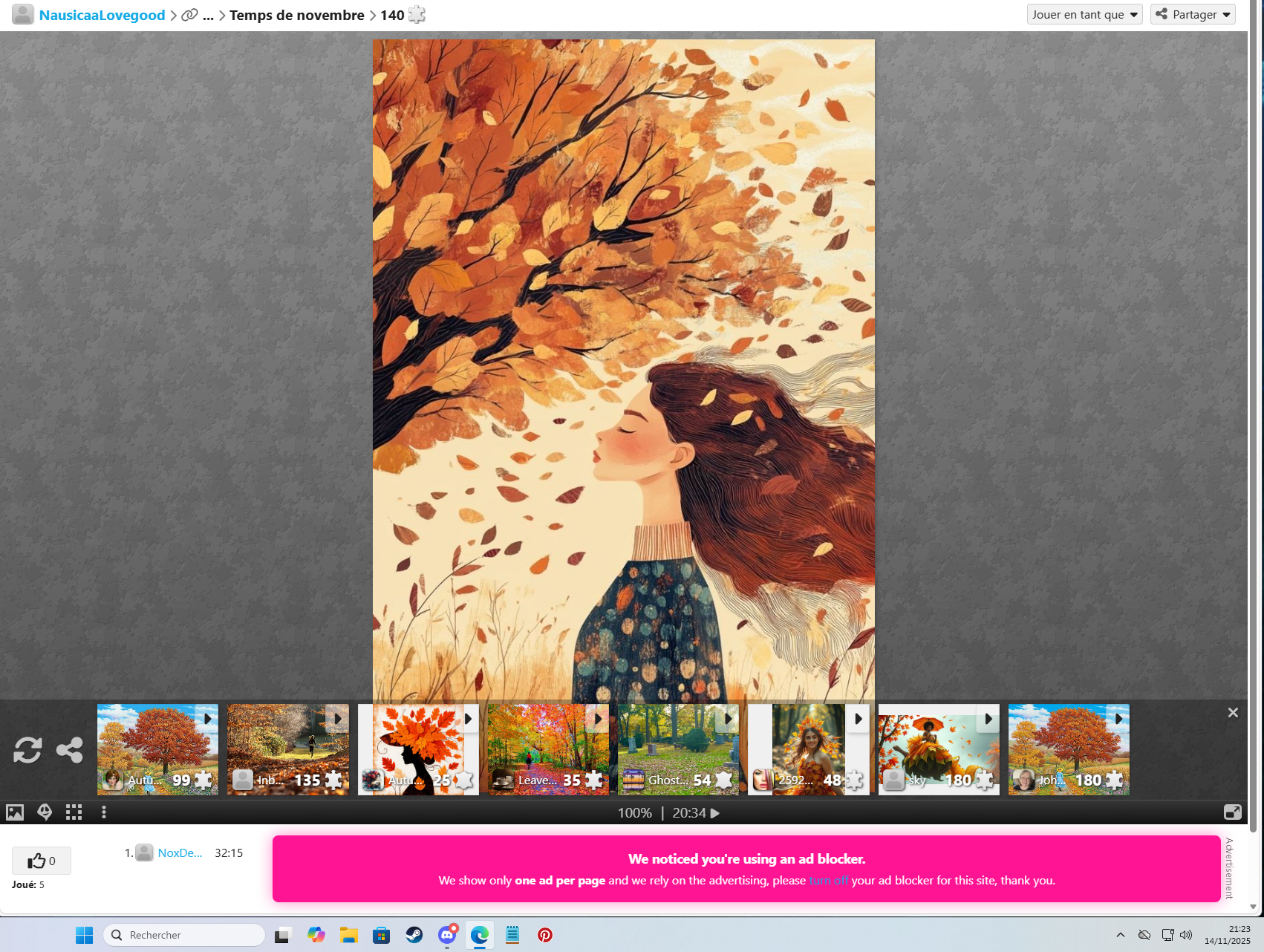
Task: Click the 'turn off' ad blocker link
Action: [829, 880]
